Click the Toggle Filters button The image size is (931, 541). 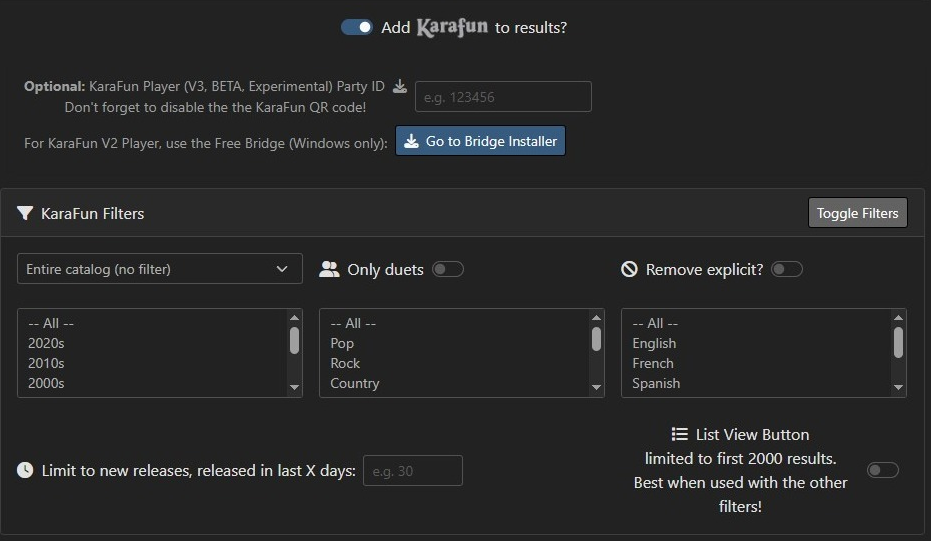pos(857,213)
